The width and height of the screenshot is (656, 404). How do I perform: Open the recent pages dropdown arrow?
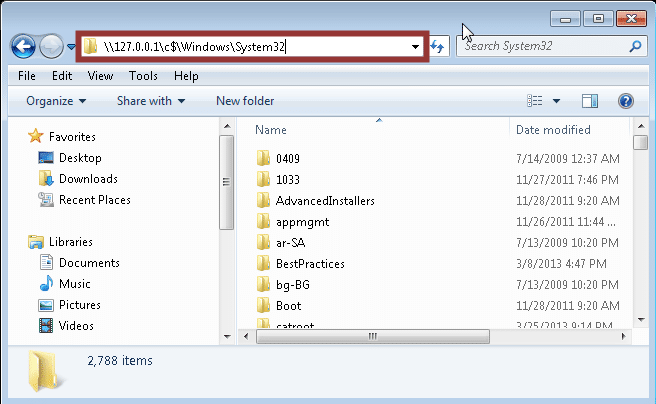point(72,47)
